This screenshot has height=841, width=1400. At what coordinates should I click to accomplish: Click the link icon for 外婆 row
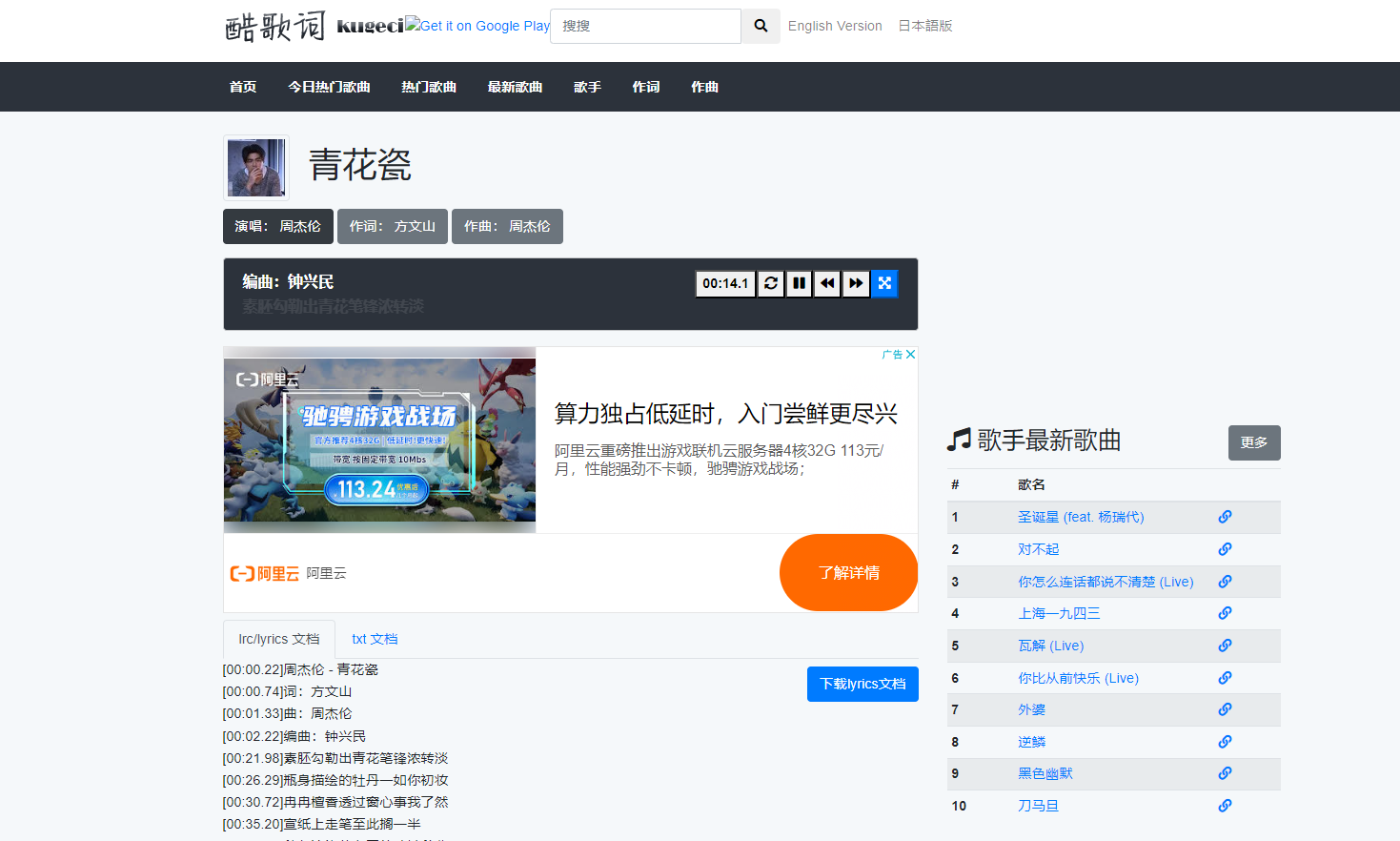click(1225, 709)
